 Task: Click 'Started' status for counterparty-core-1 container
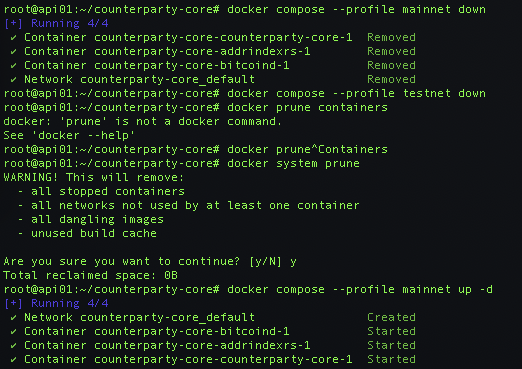pyautogui.click(x=391, y=359)
